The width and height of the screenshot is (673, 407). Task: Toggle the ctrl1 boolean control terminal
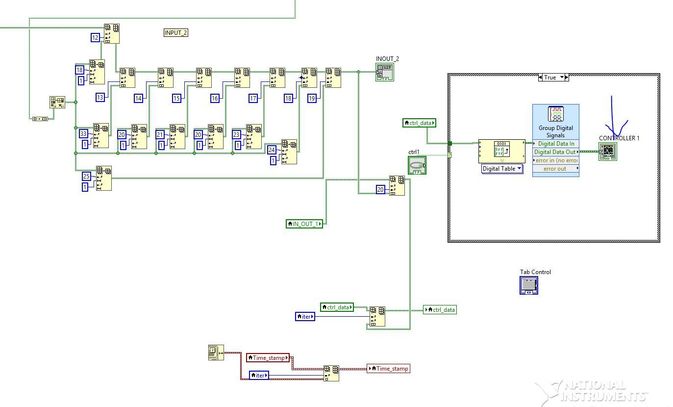pos(417,165)
